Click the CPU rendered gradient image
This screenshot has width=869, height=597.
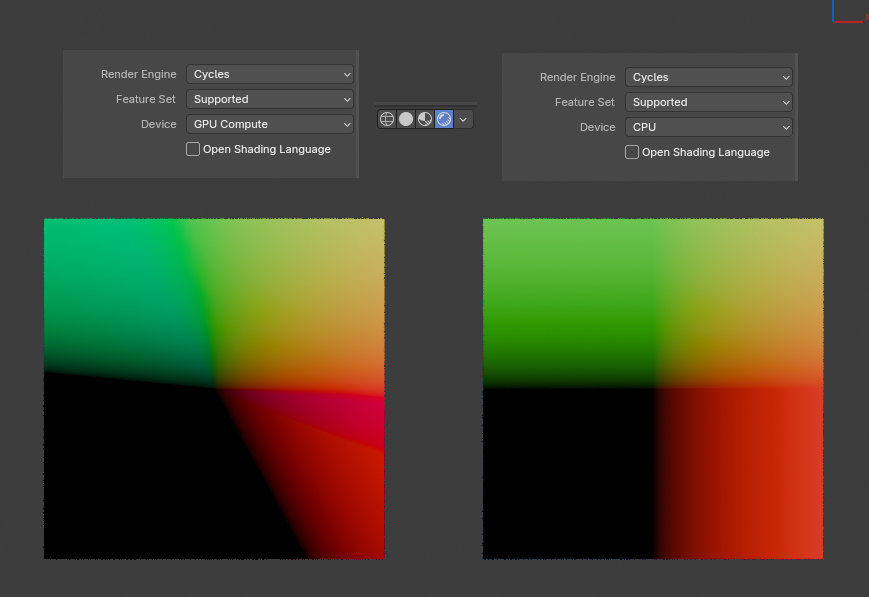click(x=653, y=389)
